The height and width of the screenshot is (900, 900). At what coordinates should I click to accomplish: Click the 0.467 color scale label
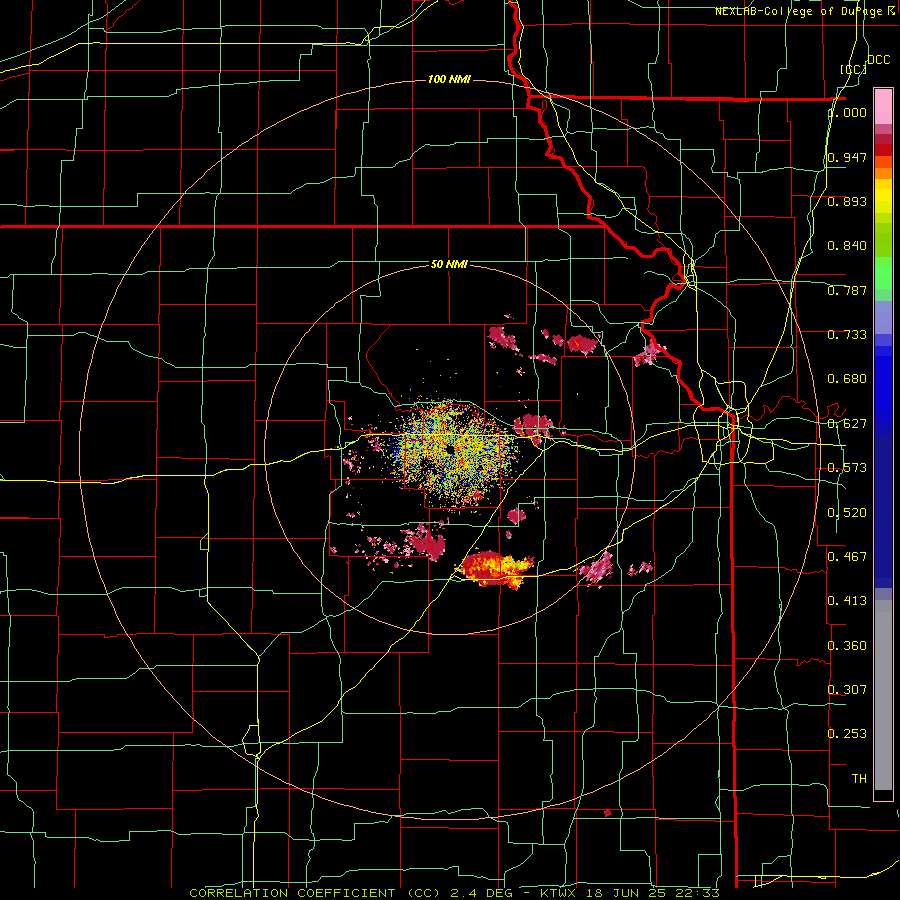tap(847, 557)
